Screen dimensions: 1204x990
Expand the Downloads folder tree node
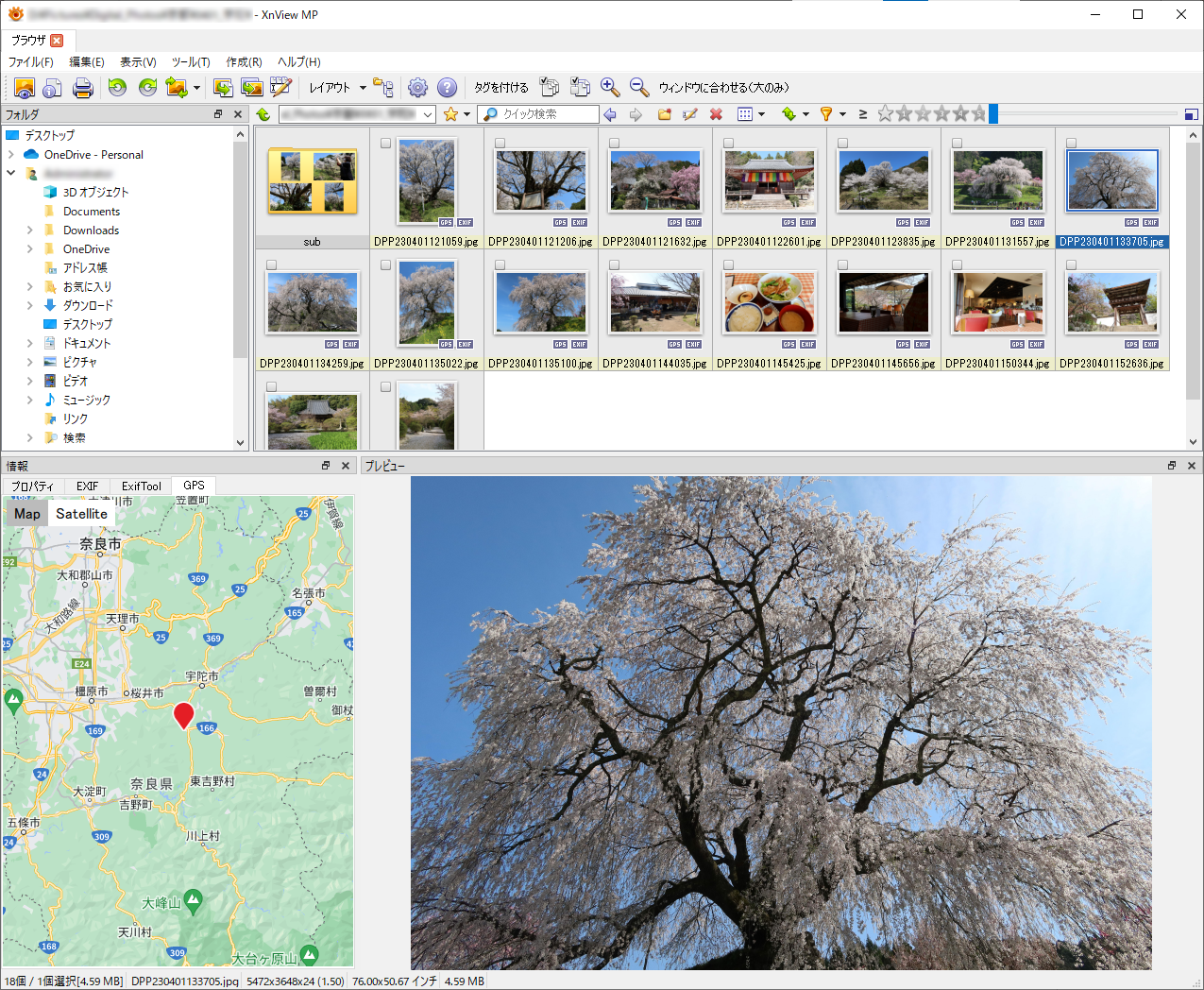click(29, 230)
